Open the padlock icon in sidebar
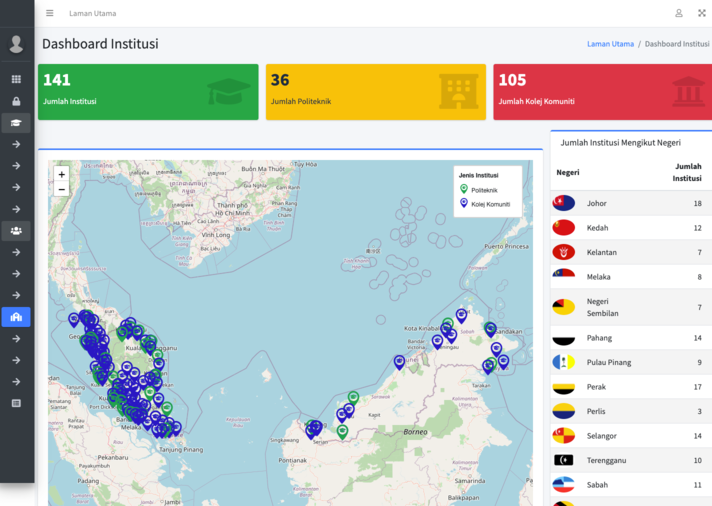 tap(16, 101)
